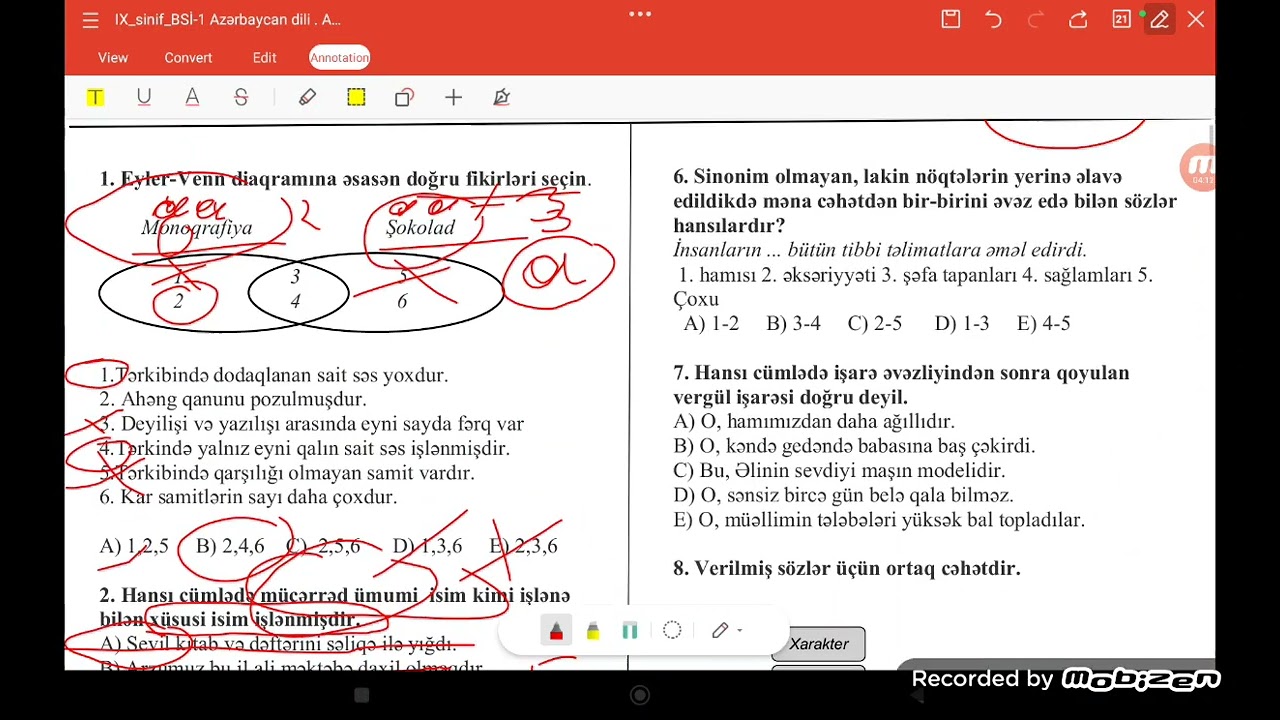Click answer B) 2,4,6 in question 1
The width and height of the screenshot is (1280, 720).
230,546
